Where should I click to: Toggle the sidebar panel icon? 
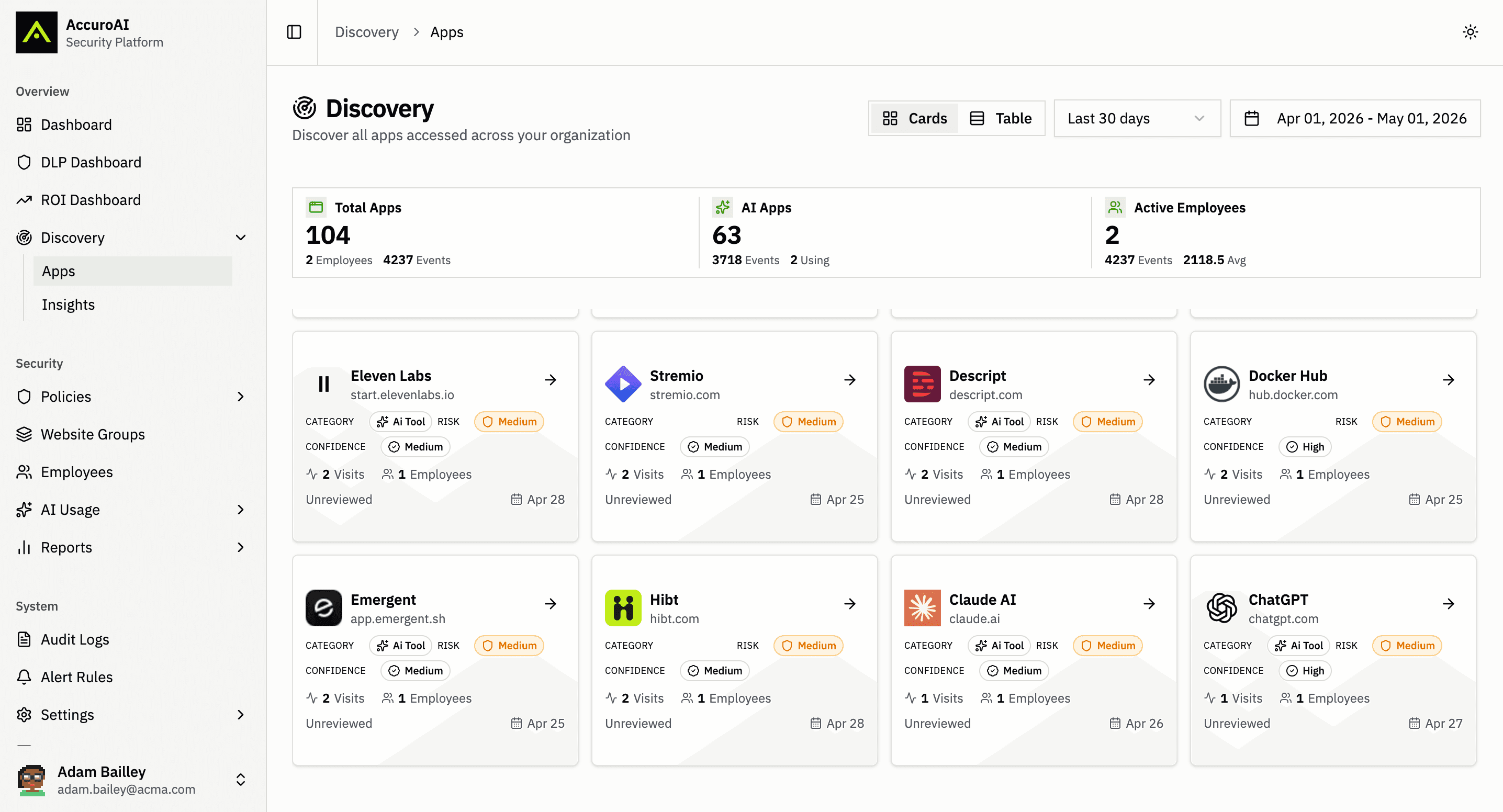click(x=294, y=32)
